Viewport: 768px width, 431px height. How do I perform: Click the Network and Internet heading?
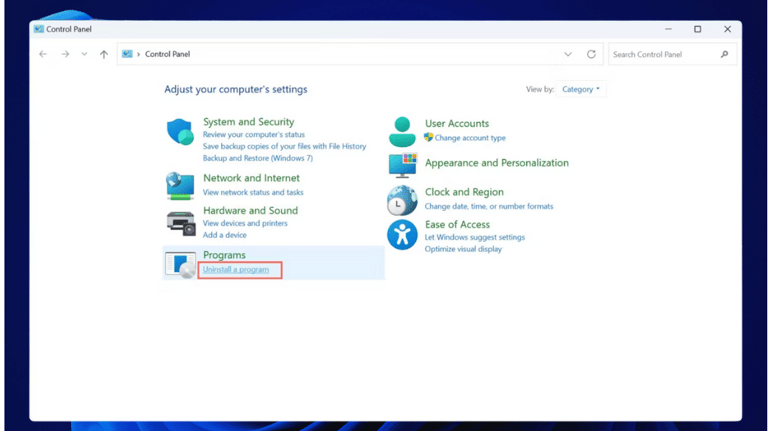pos(251,178)
